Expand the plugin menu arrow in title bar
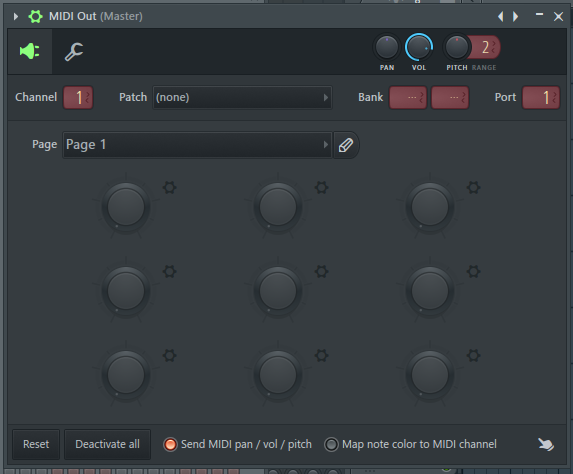 16,16
